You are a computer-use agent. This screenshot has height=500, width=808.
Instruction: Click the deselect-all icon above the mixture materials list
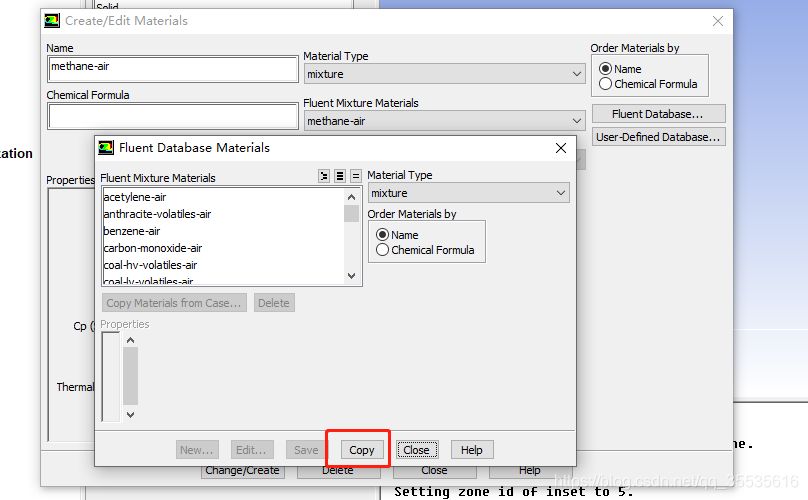(x=356, y=176)
